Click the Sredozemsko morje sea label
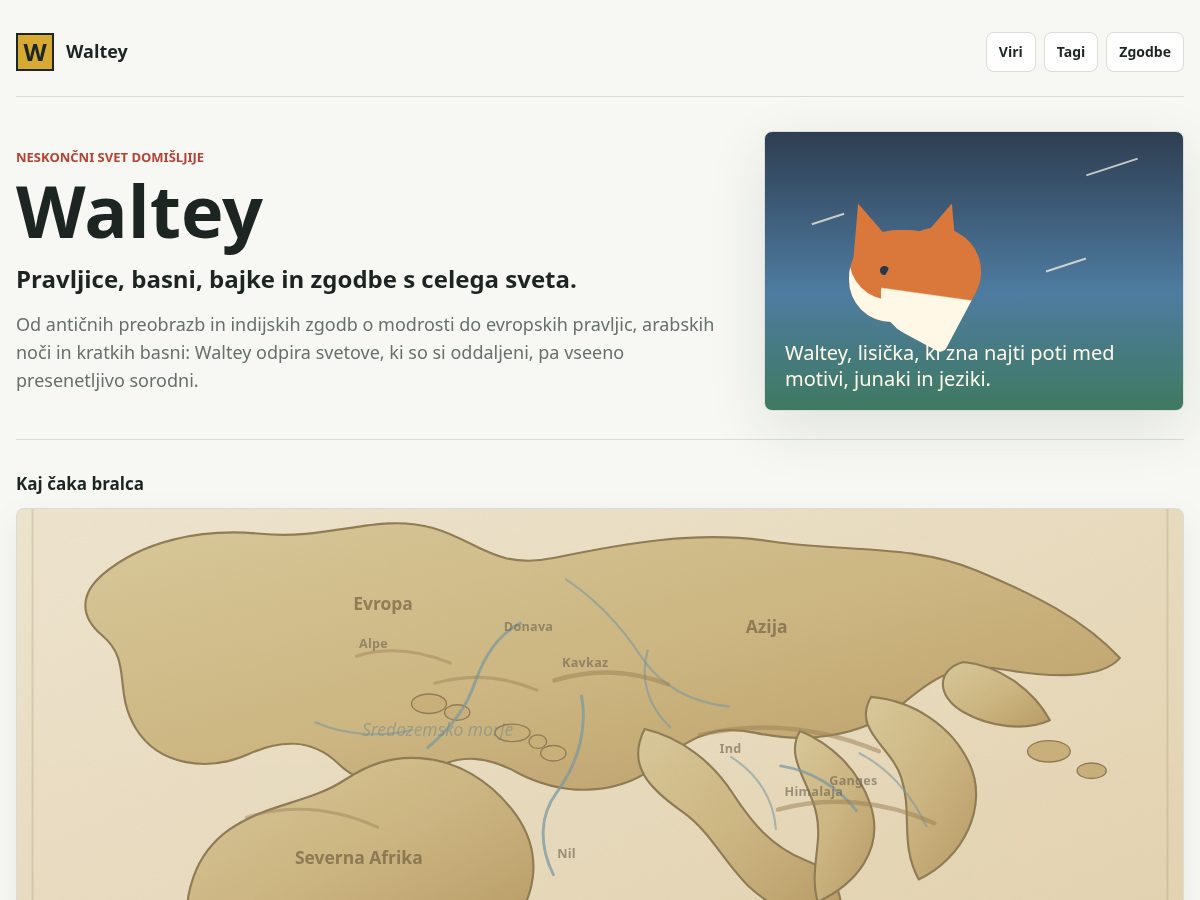Viewport: 1200px width, 900px height. (437, 730)
